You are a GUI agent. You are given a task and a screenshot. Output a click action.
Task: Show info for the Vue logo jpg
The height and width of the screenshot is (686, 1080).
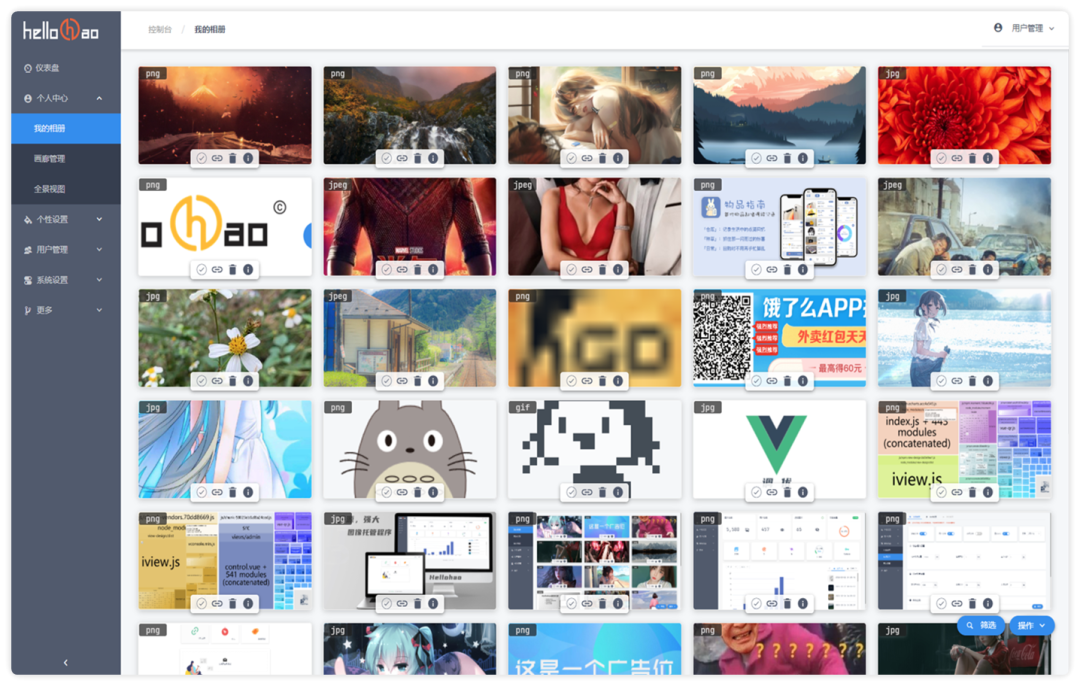802,492
